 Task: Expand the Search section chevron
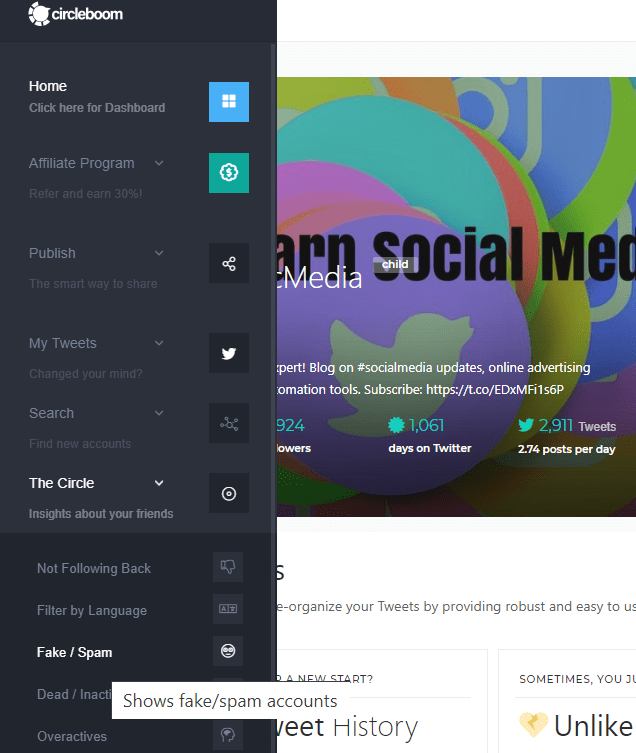(x=159, y=413)
